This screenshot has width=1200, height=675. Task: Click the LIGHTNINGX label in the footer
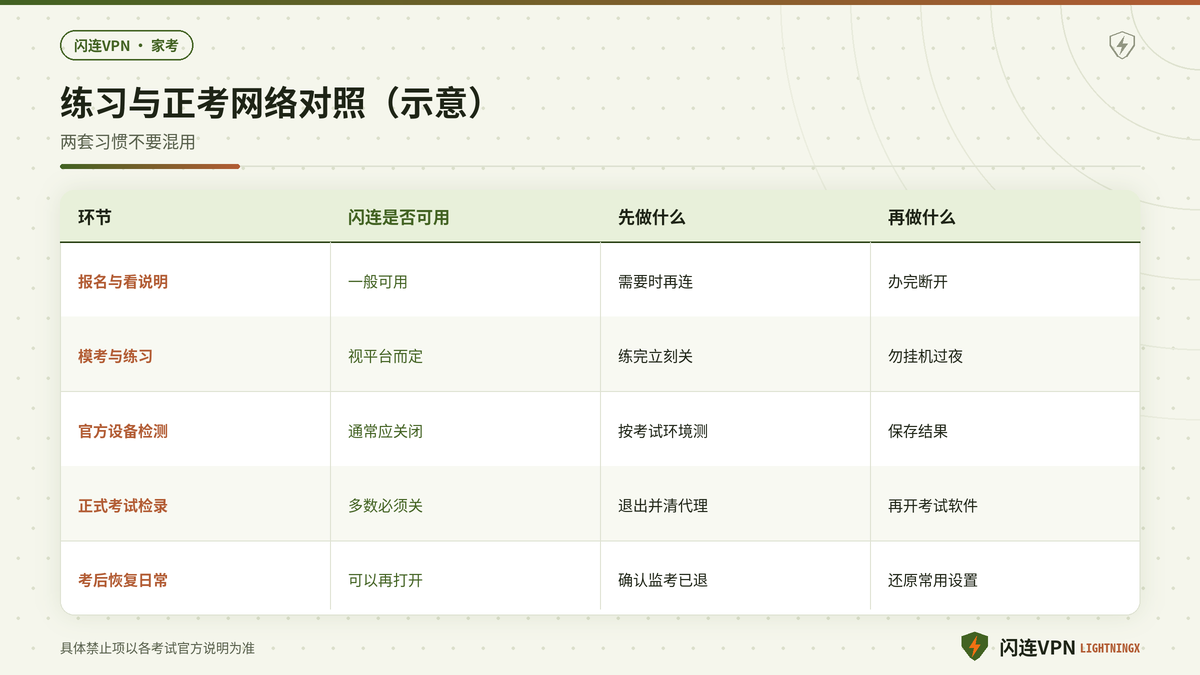[x=1110, y=649]
